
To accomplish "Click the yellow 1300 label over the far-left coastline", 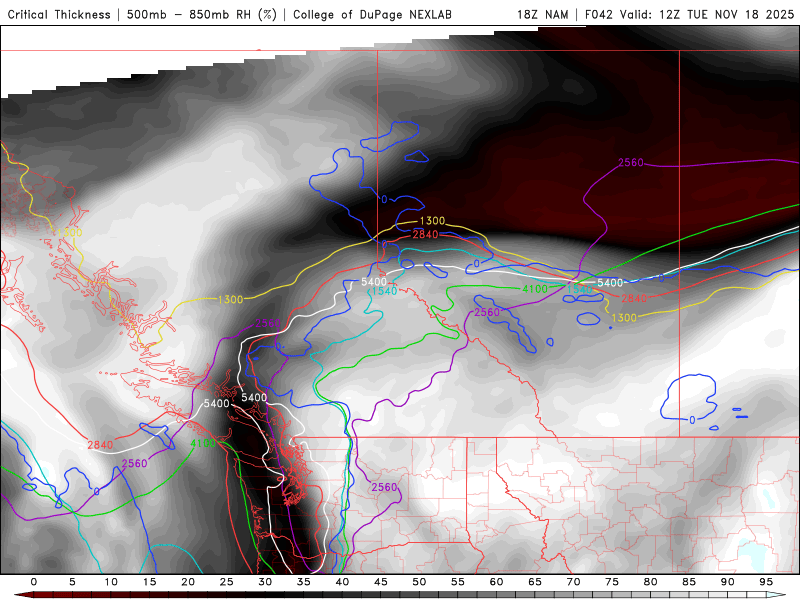I will click(x=70, y=233).
